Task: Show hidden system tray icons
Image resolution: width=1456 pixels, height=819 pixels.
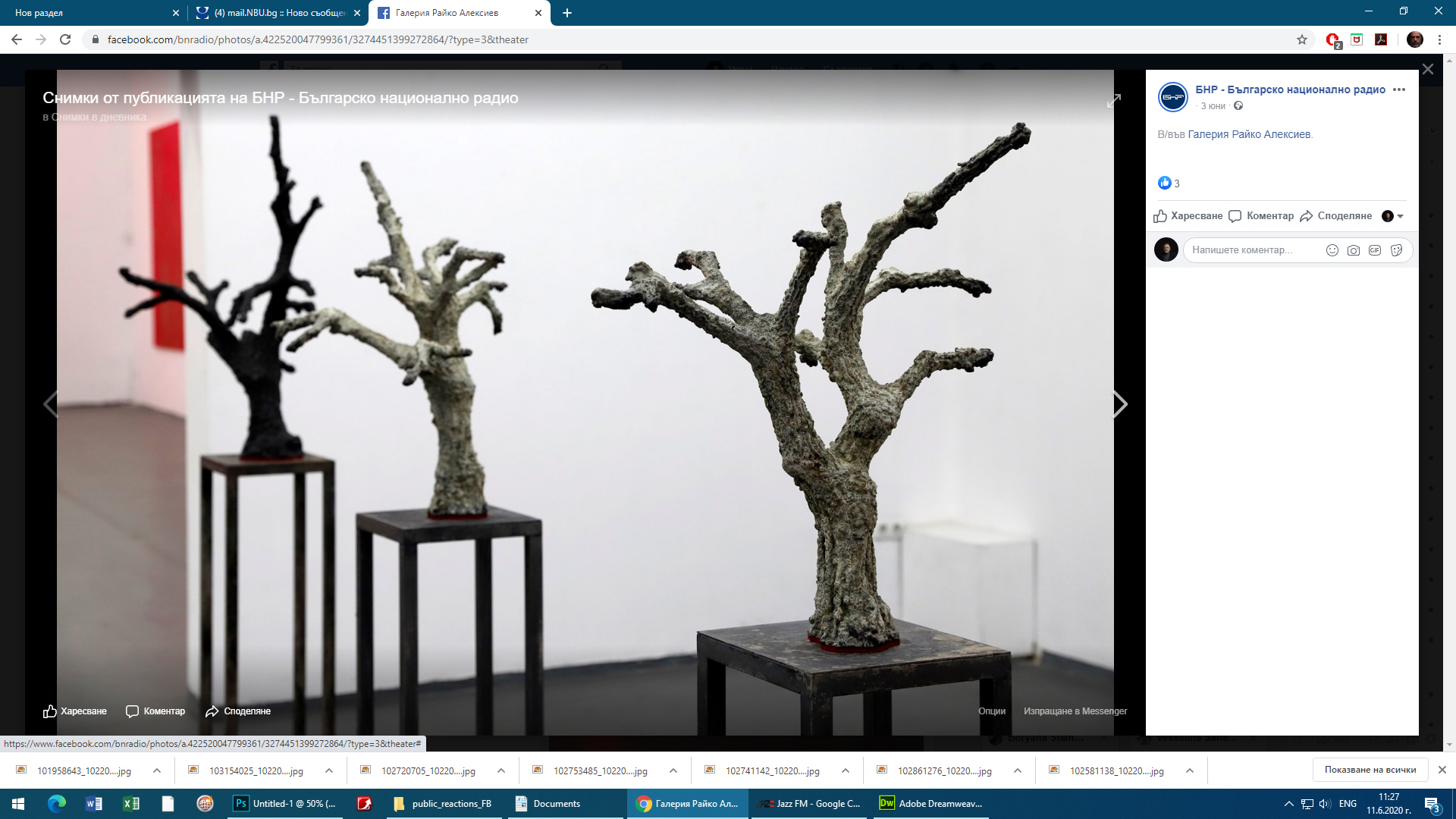Action: click(1288, 804)
